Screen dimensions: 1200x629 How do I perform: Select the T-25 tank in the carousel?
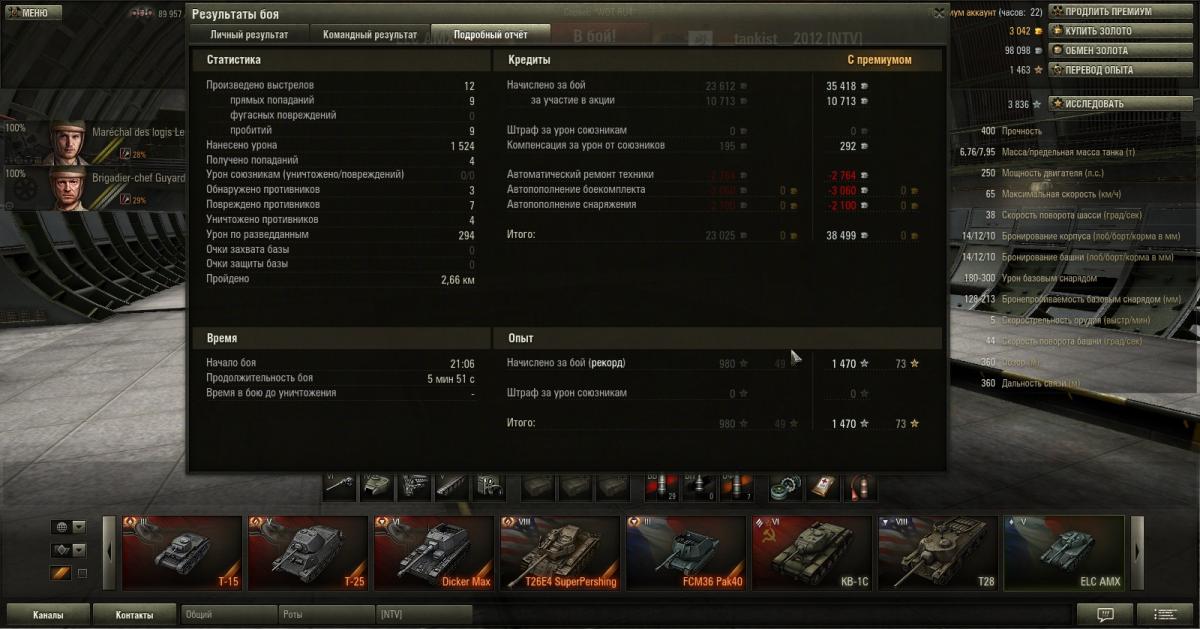pyautogui.click(x=307, y=552)
